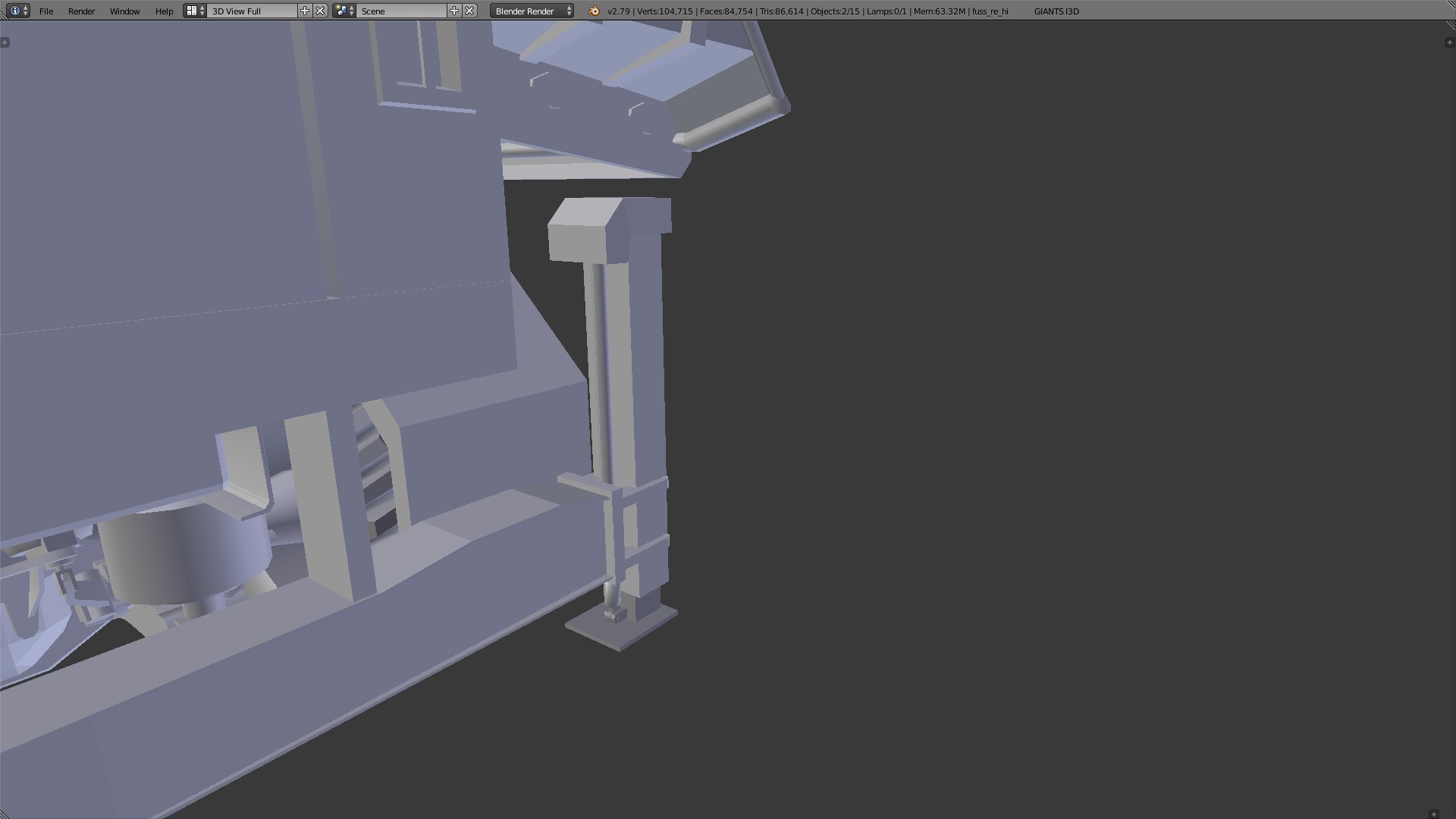Click the Blender logo icon
The height and width of the screenshot is (819, 1456).
coord(594,11)
